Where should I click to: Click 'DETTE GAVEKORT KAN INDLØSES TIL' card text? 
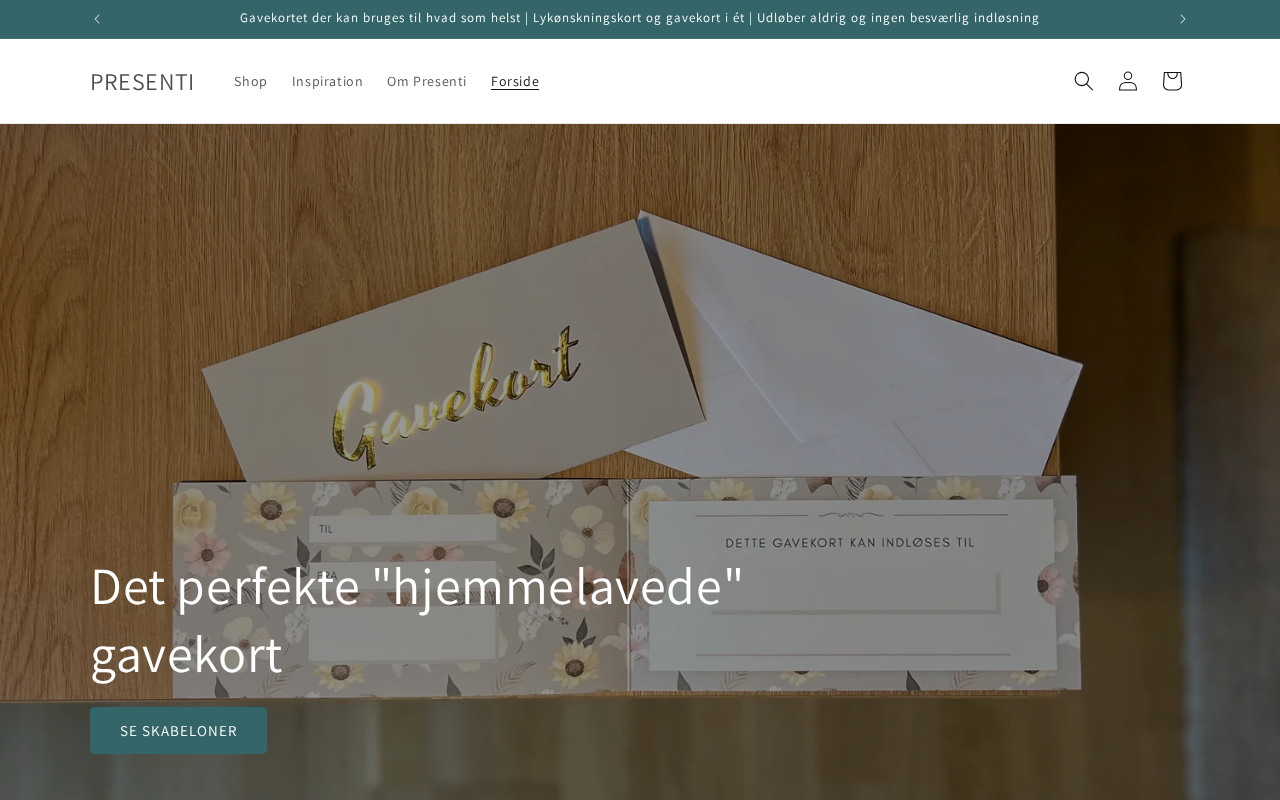point(850,543)
